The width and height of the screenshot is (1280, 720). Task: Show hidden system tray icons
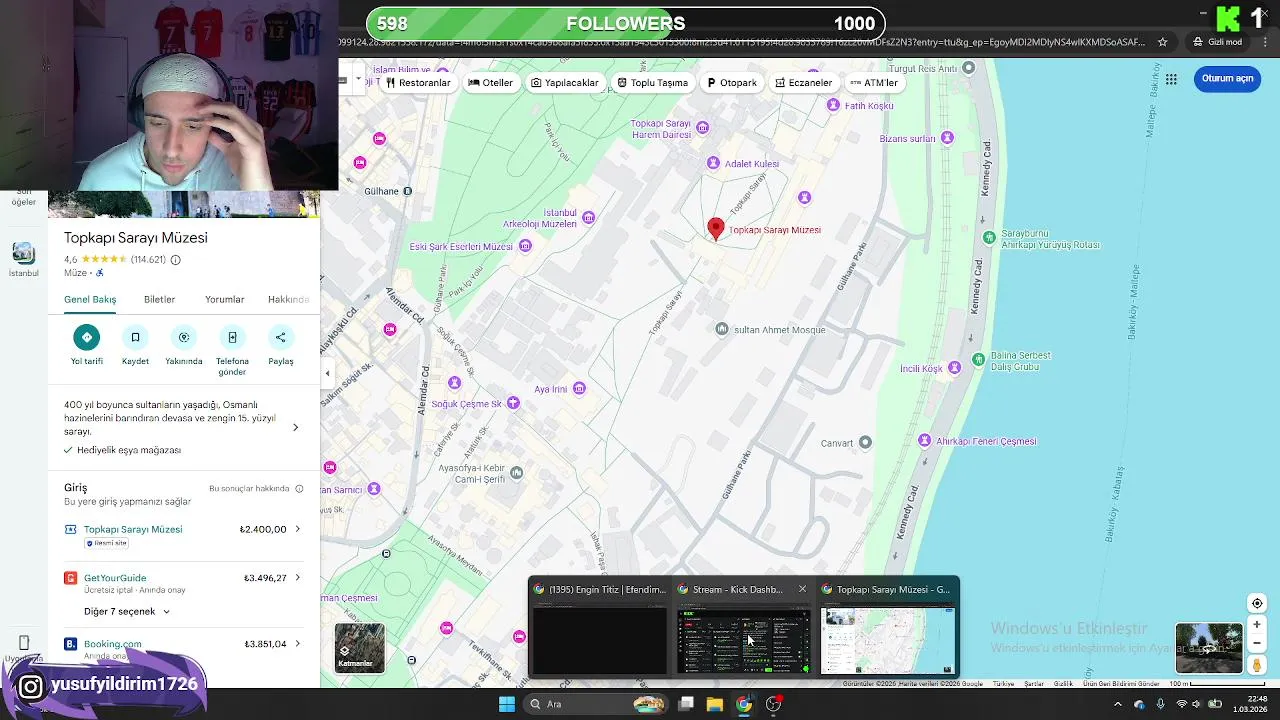coord(1118,704)
